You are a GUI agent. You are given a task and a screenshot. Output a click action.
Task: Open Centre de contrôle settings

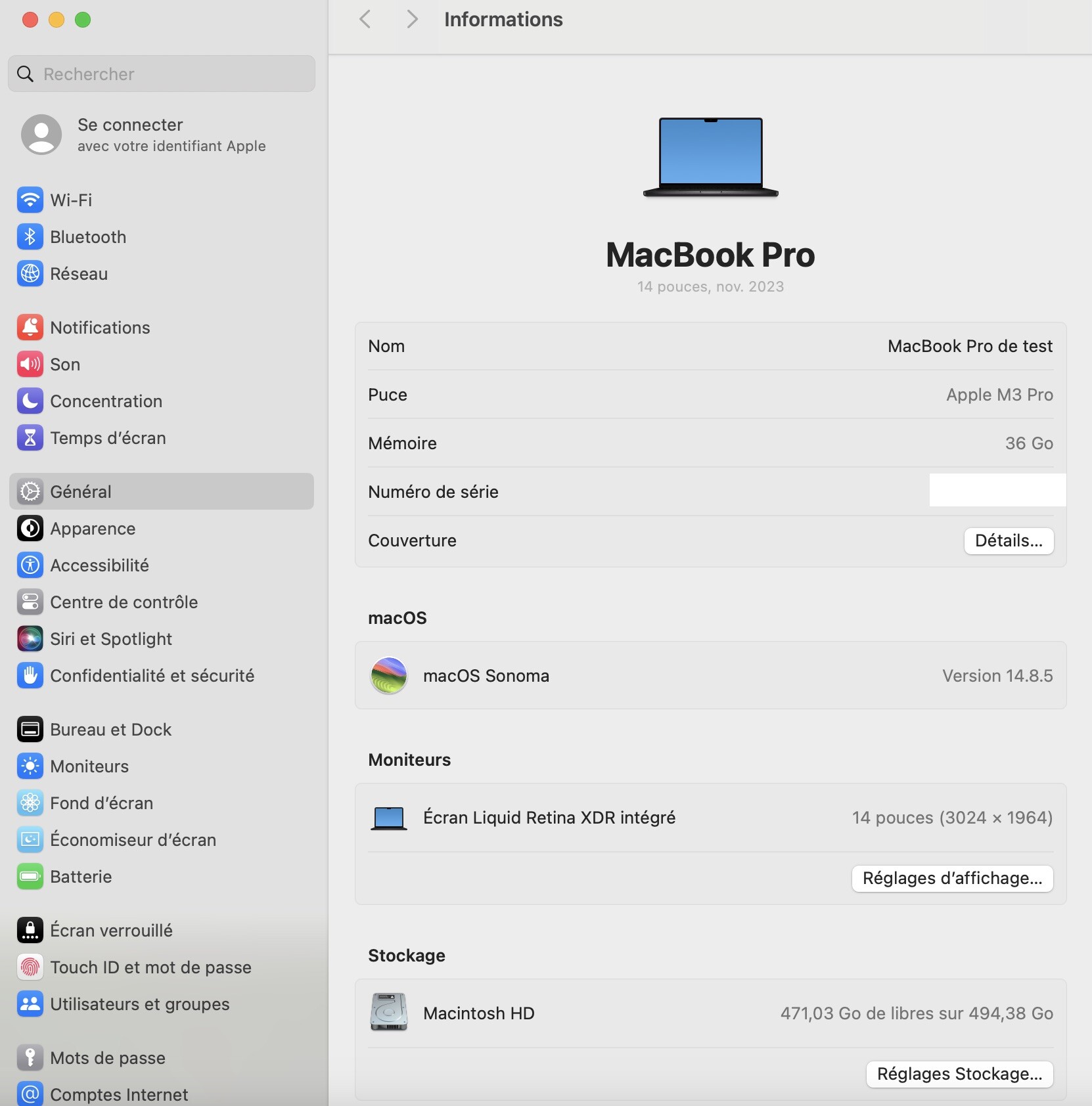pyautogui.click(x=124, y=602)
